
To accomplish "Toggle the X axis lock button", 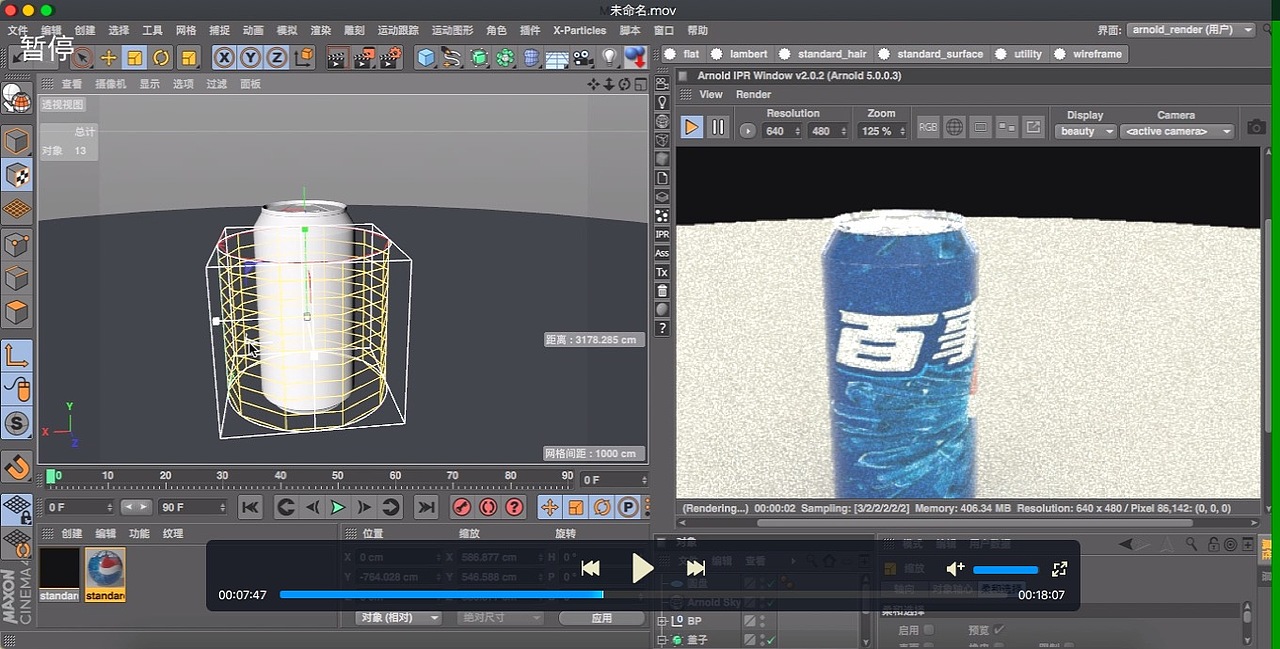I will pyautogui.click(x=224, y=57).
